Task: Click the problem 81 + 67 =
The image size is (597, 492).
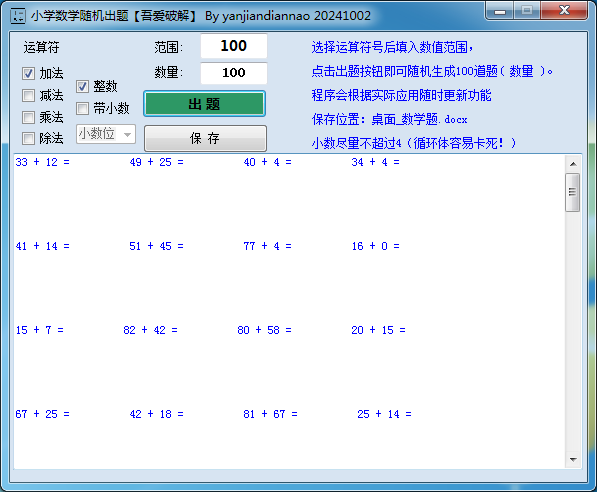Action: click(x=270, y=414)
